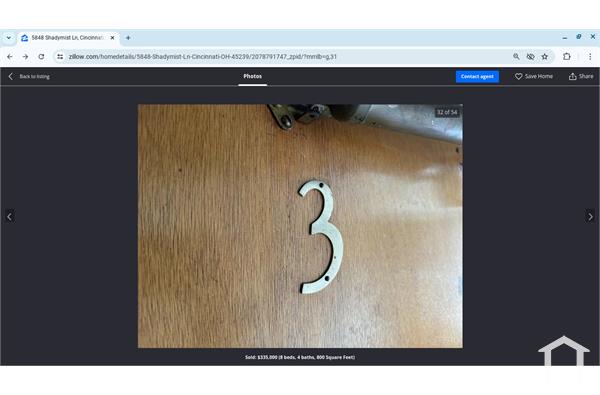Click the house number 3 photo
The width and height of the screenshot is (600, 395).
pyautogui.click(x=300, y=226)
